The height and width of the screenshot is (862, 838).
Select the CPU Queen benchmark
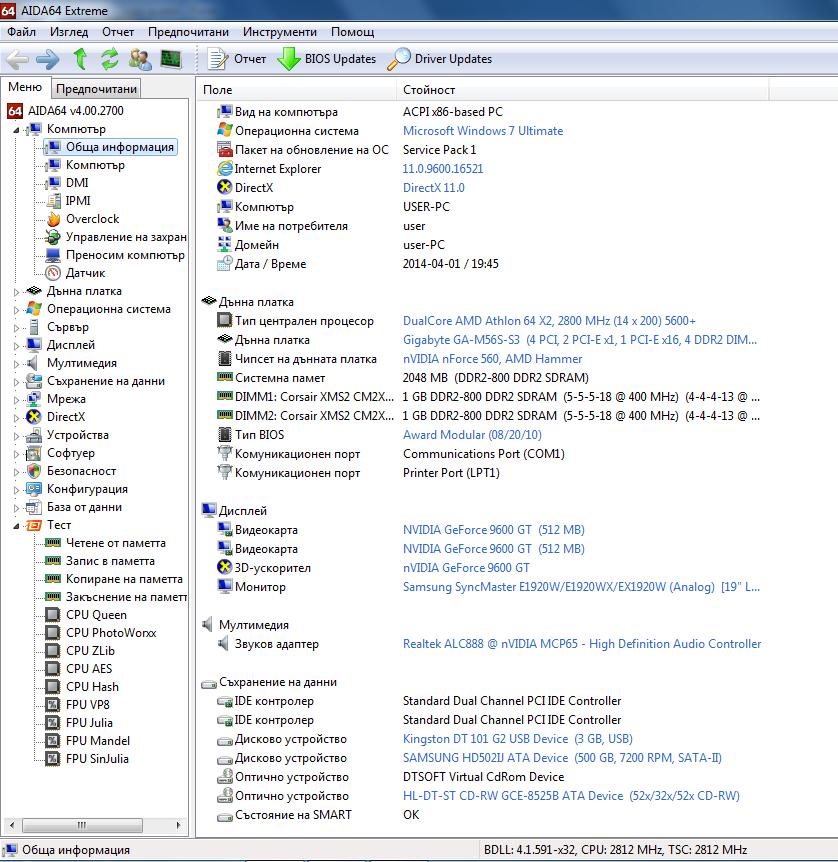(96, 615)
